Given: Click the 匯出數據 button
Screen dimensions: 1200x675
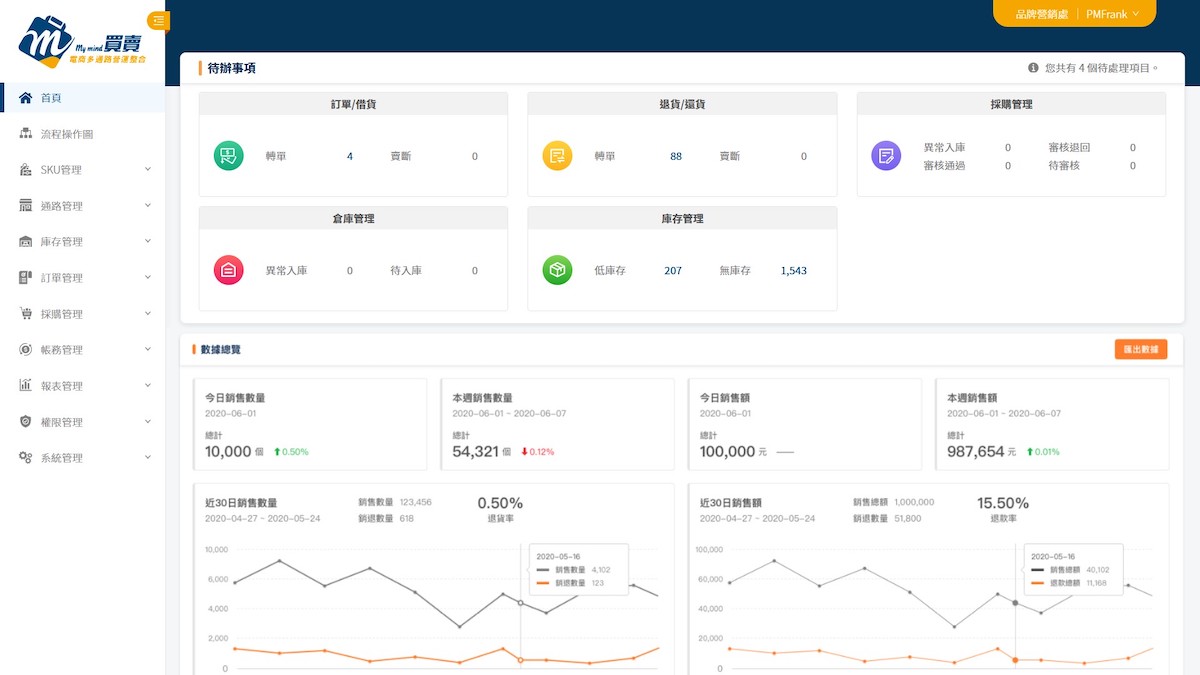Looking at the screenshot, I should point(1141,350).
